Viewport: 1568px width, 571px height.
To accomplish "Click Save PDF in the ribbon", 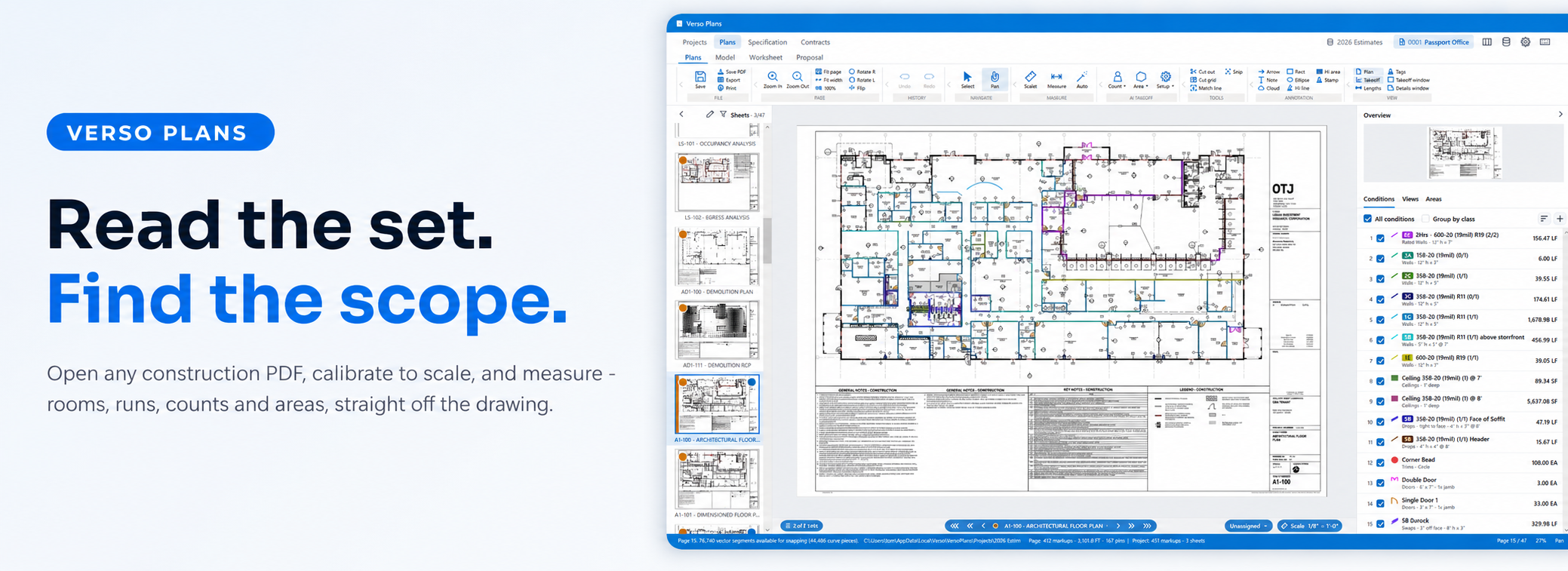I will 731,72.
